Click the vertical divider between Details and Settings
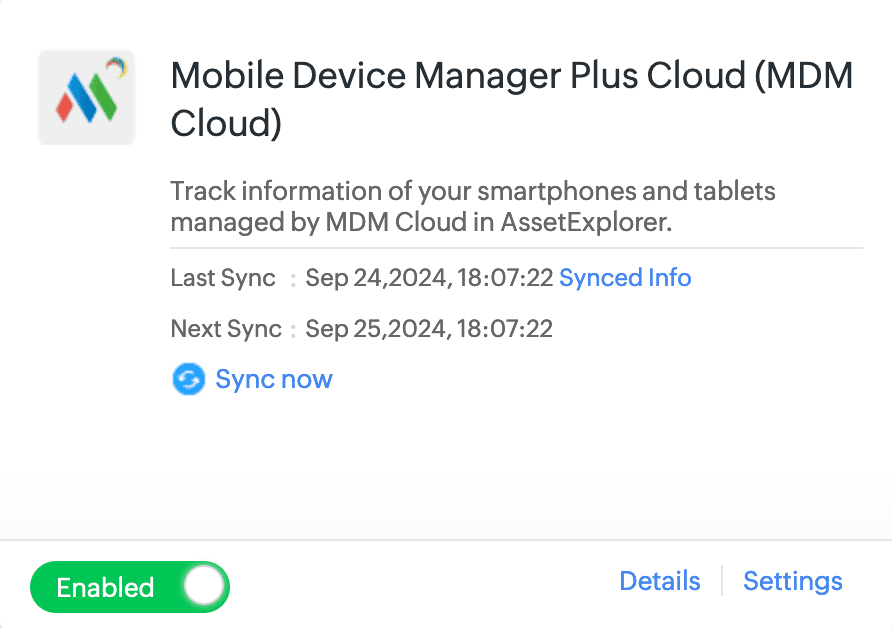 coord(722,581)
